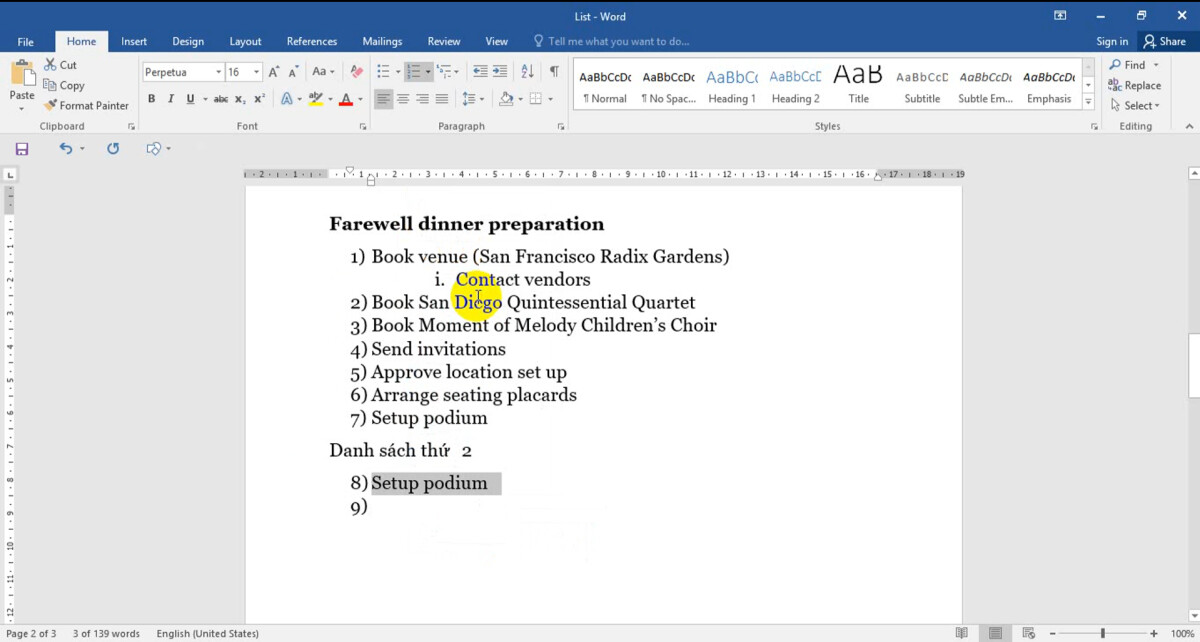
Task: Repeat the last action
Action: click(x=113, y=148)
